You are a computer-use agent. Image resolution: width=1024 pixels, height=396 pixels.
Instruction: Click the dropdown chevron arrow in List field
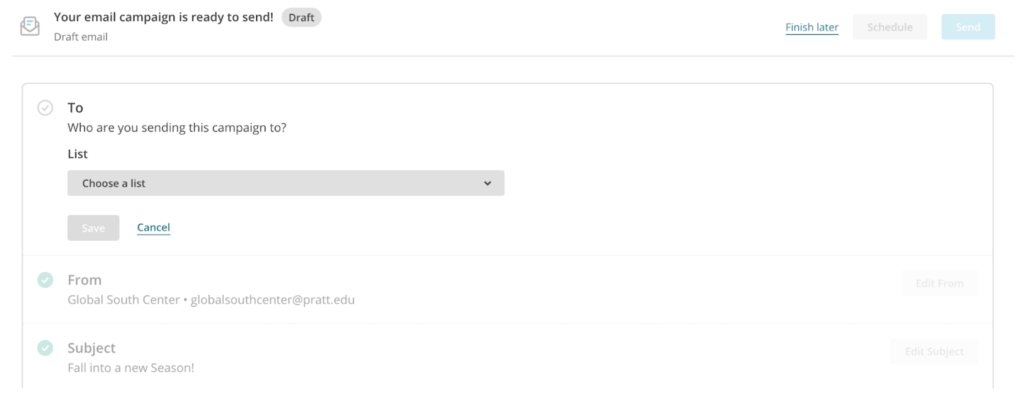[487, 184]
